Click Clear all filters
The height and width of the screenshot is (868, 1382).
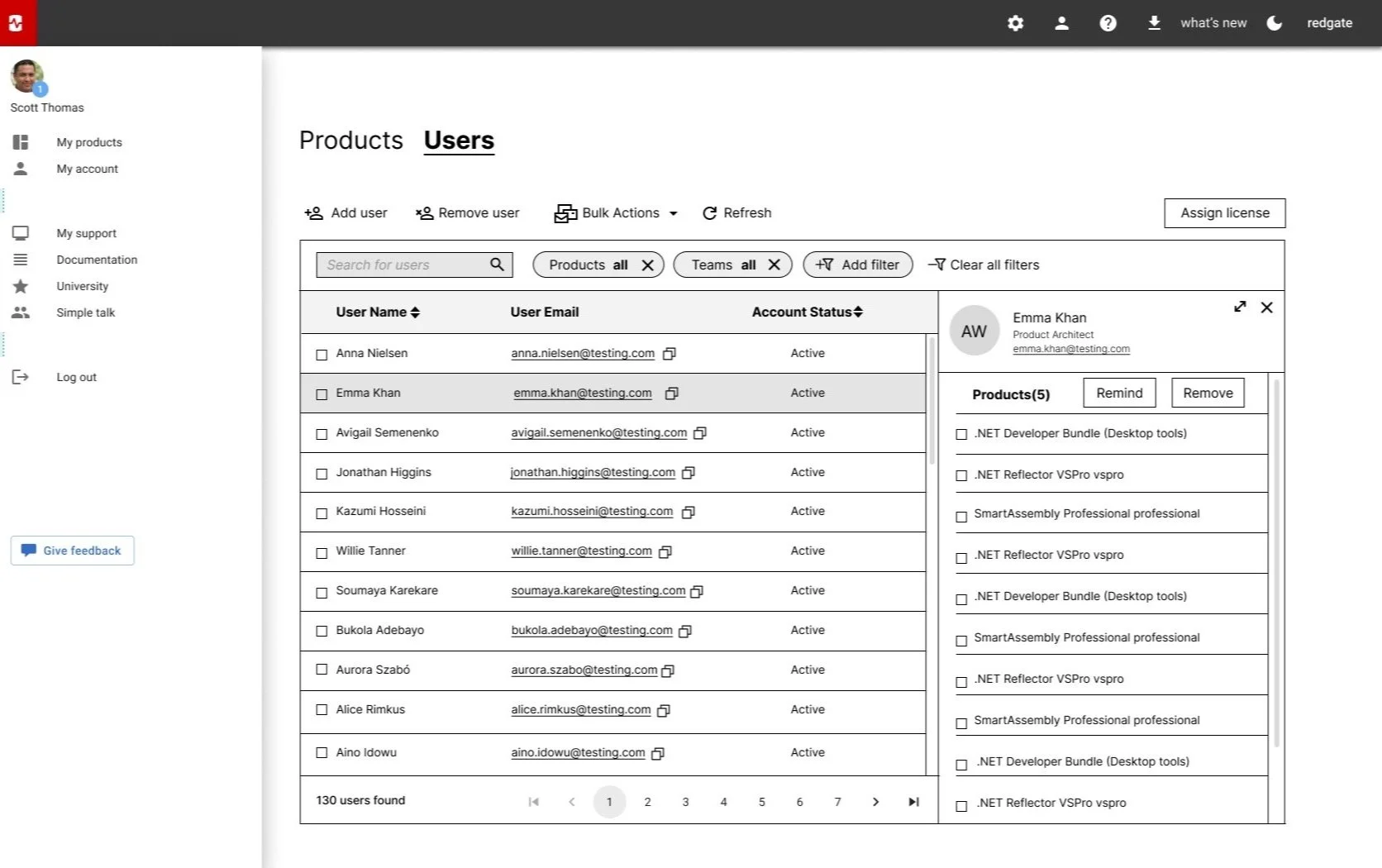click(984, 265)
